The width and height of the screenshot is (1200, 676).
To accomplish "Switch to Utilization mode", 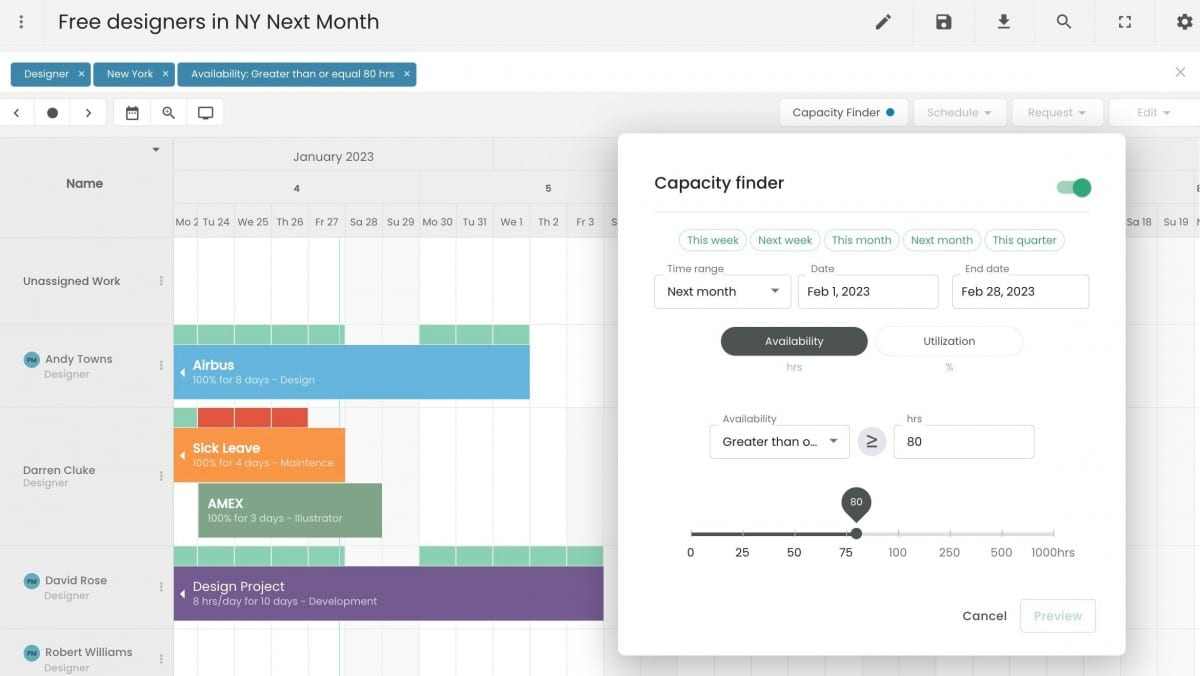I will point(948,341).
